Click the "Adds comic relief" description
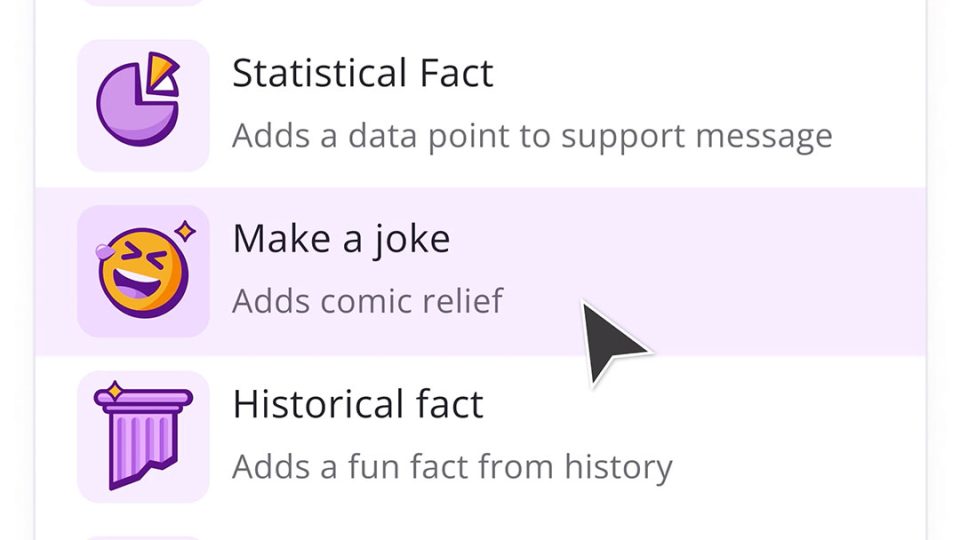Image resolution: width=960 pixels, height=540 pixels. (367, 300)
